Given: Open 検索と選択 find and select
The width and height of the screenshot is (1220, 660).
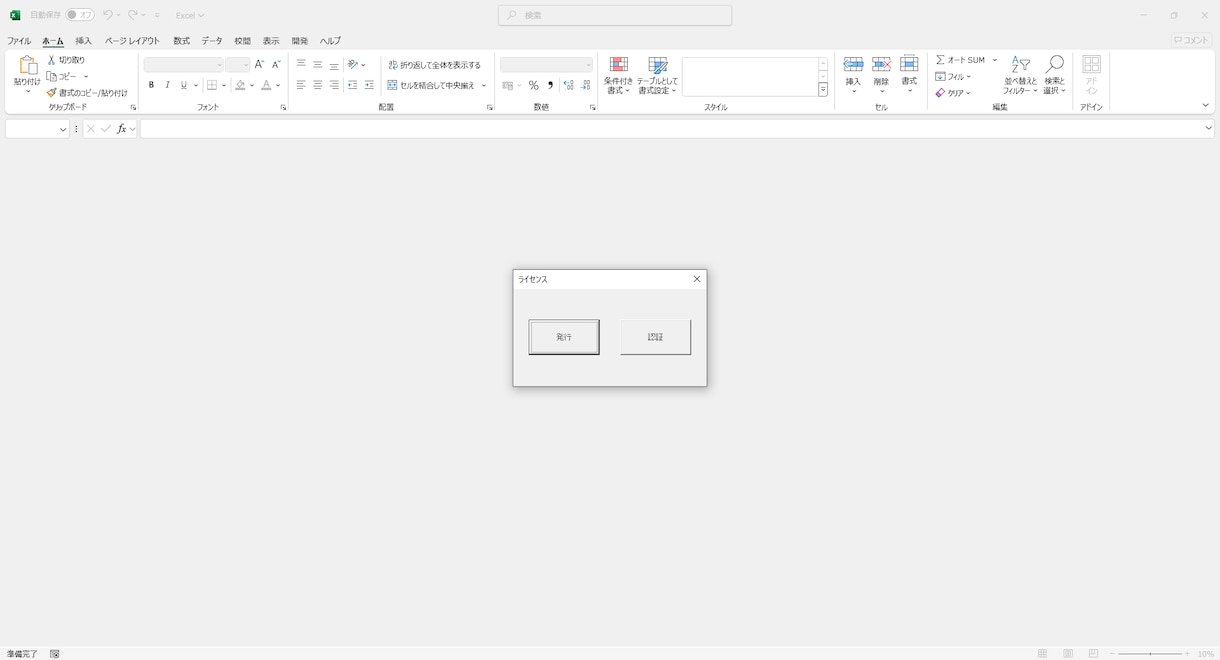Looking at the screenshot, I should 1055,75.
